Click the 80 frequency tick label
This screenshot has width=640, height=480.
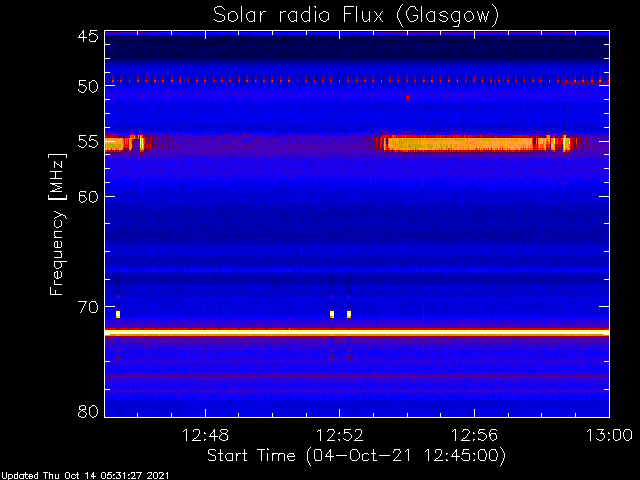click(x=88, y=411)
